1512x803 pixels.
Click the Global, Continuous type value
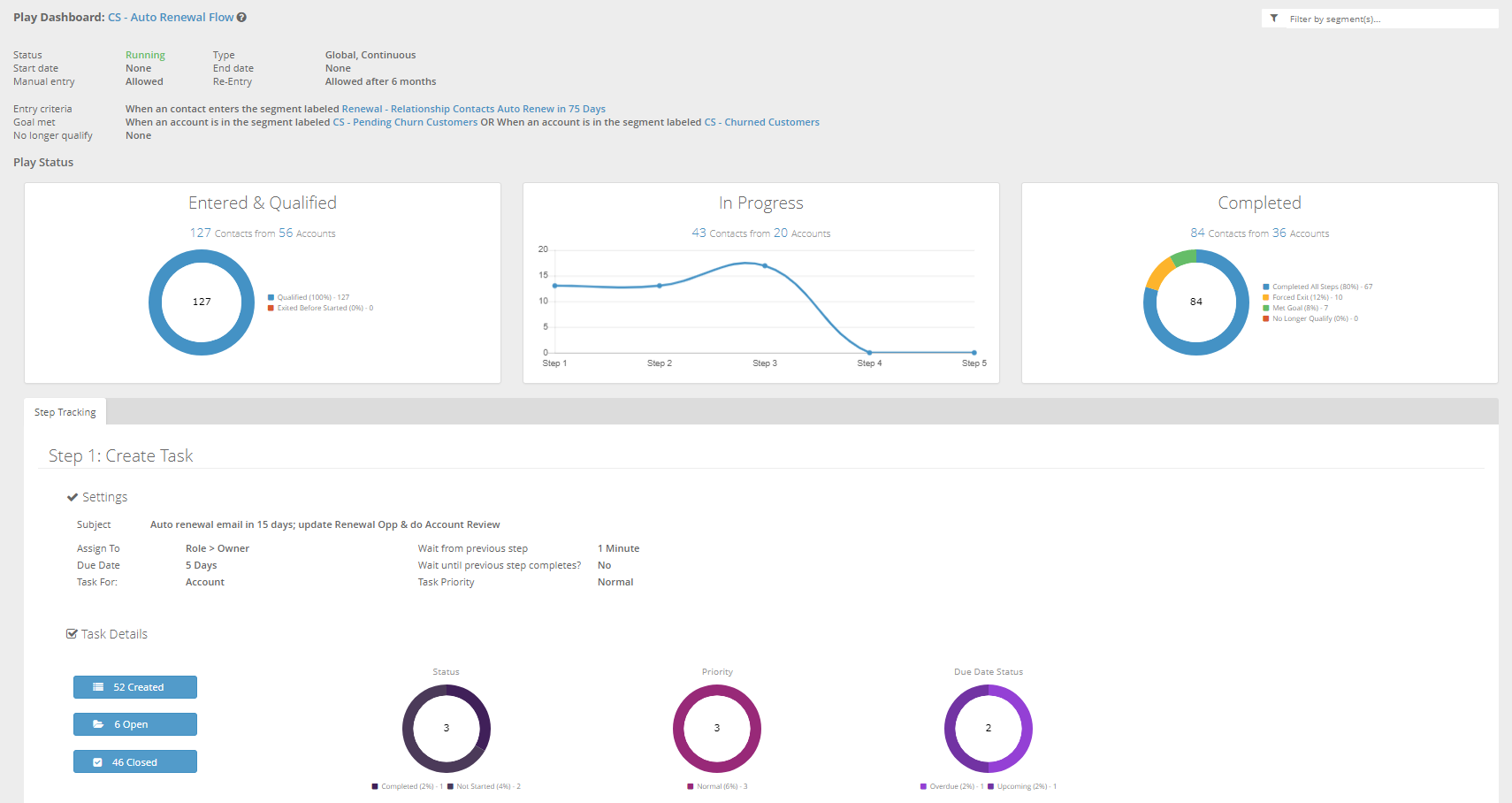(x=370, y=55)
